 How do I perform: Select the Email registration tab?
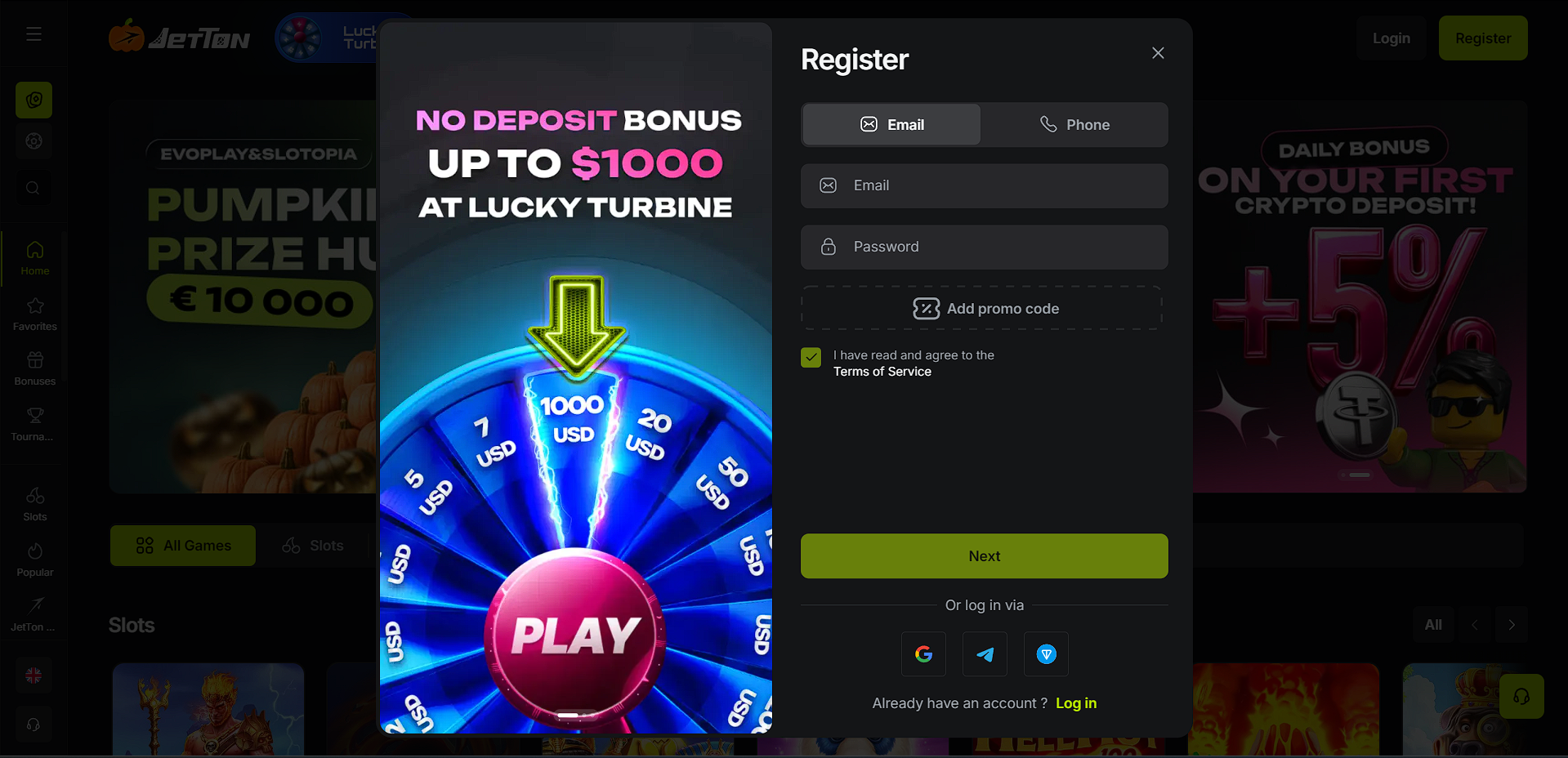[891, 125]
